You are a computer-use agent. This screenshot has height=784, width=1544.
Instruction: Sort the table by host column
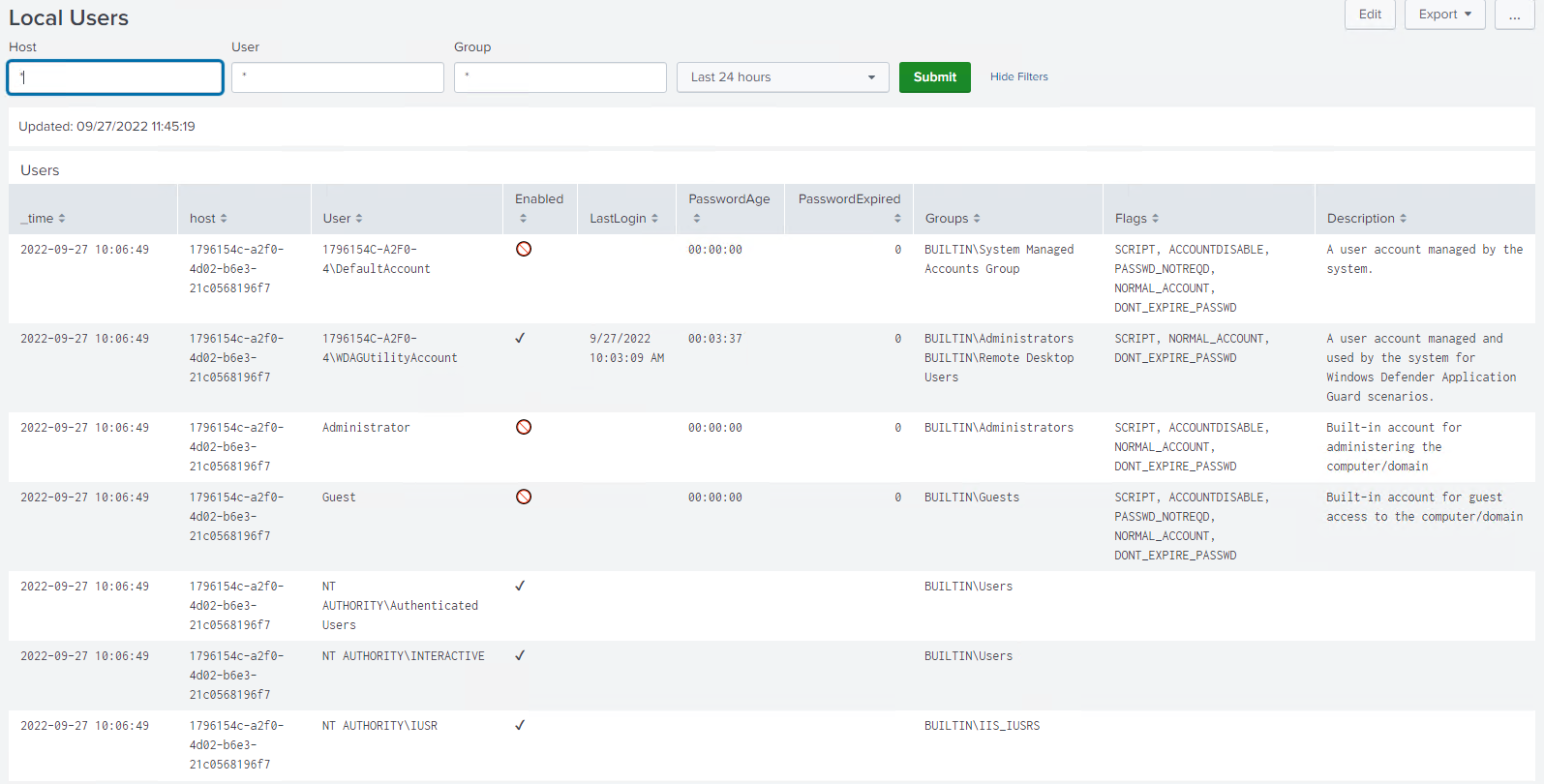point(208,219)
